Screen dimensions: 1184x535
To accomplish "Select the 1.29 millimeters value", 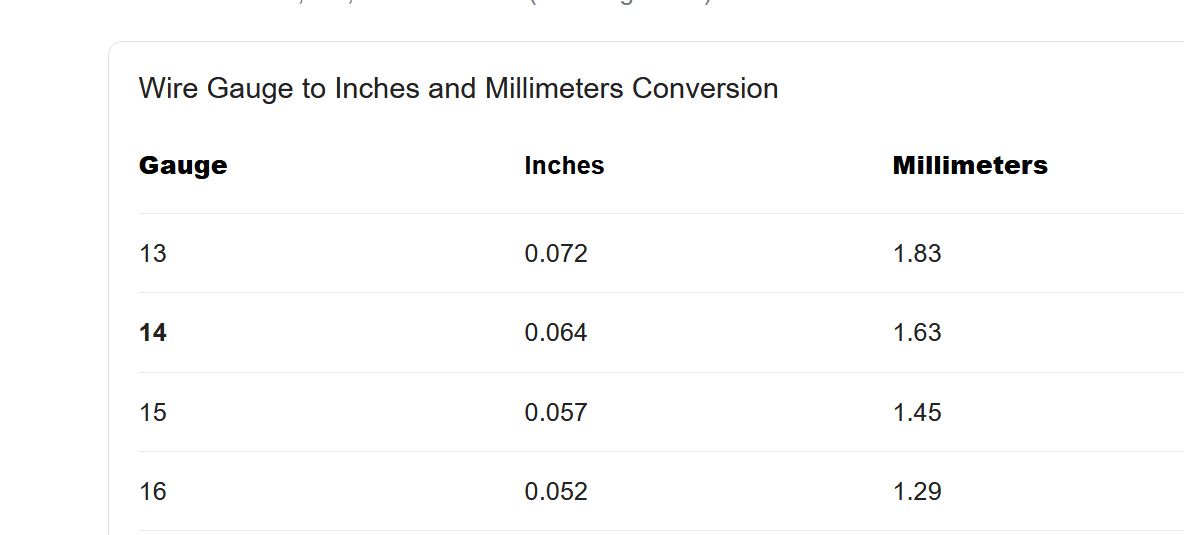I will pyautogui.click(x=917, y=492).
